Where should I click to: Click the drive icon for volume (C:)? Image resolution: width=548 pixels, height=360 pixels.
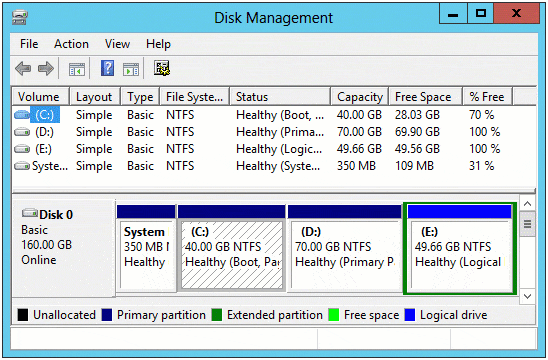[22, 115]
